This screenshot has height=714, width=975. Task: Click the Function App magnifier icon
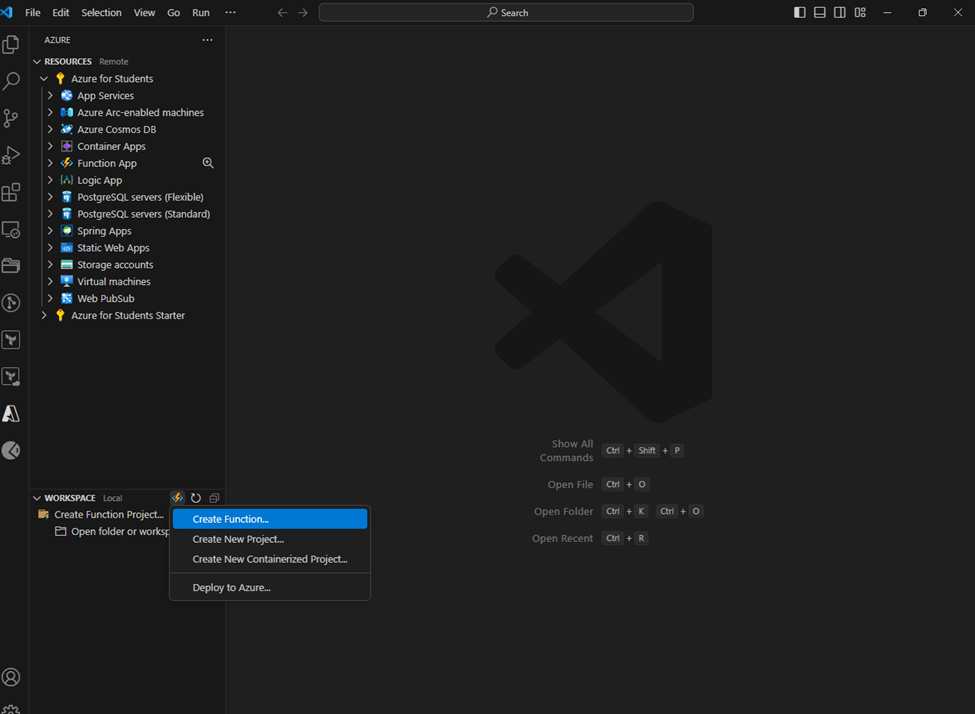208,163
